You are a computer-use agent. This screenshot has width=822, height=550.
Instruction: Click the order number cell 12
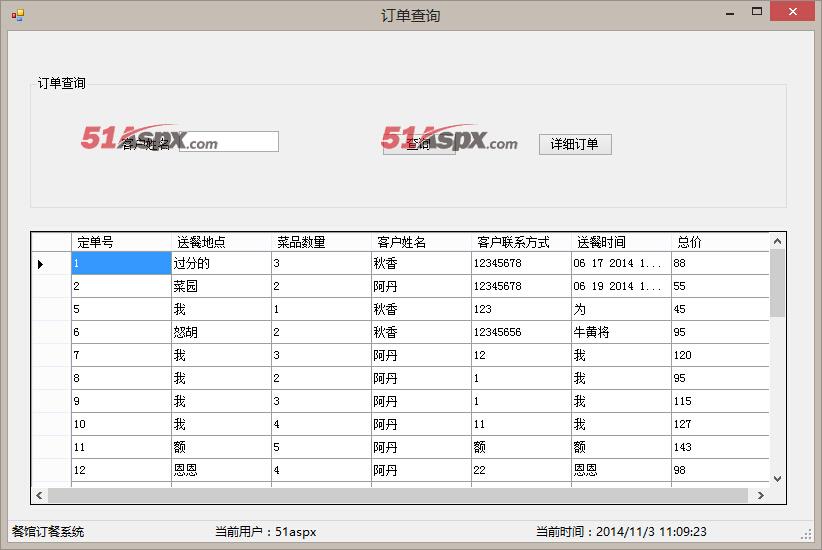point(120,470)
